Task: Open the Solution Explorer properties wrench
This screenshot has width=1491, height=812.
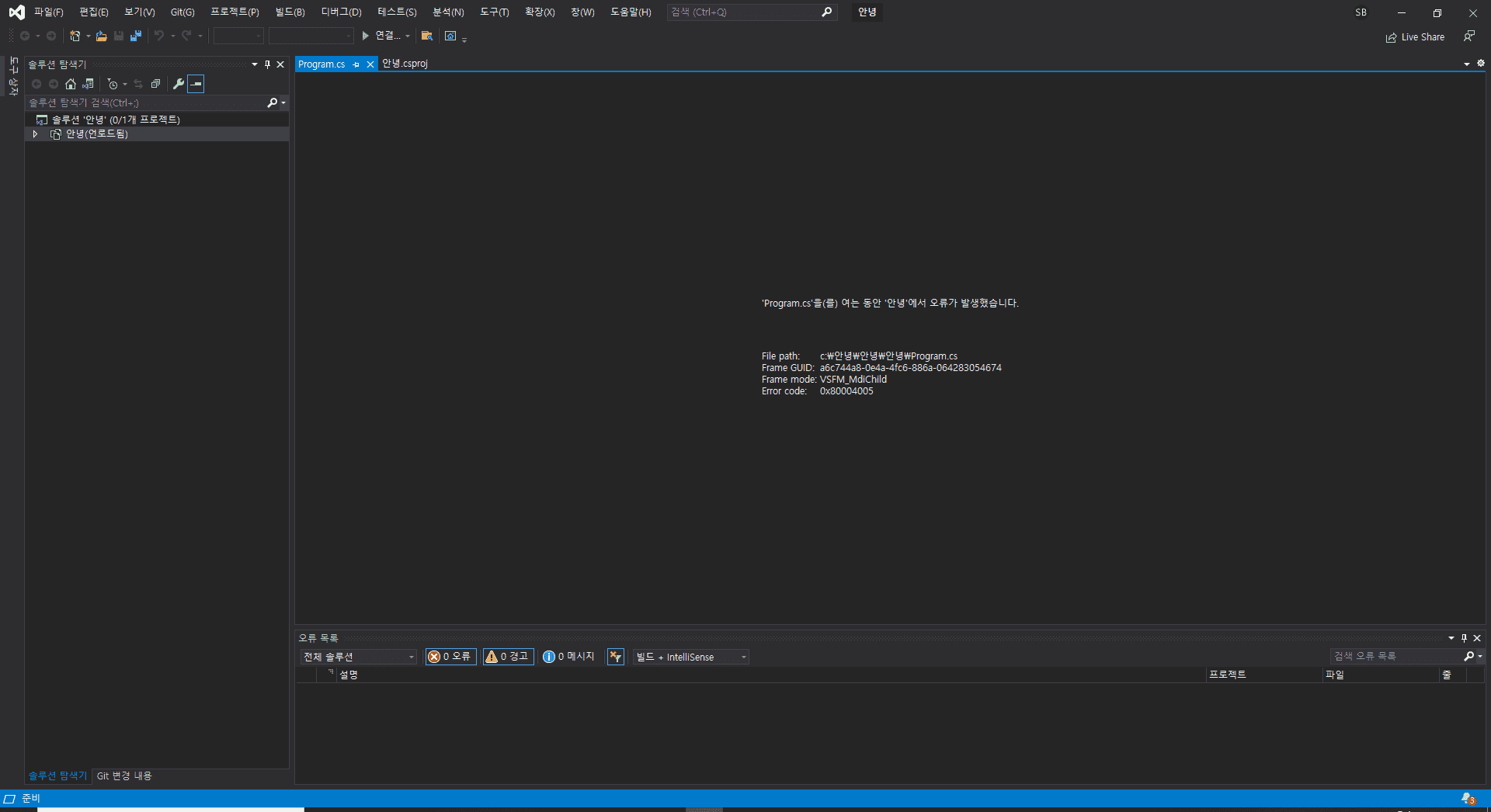Action: [179, 84]
